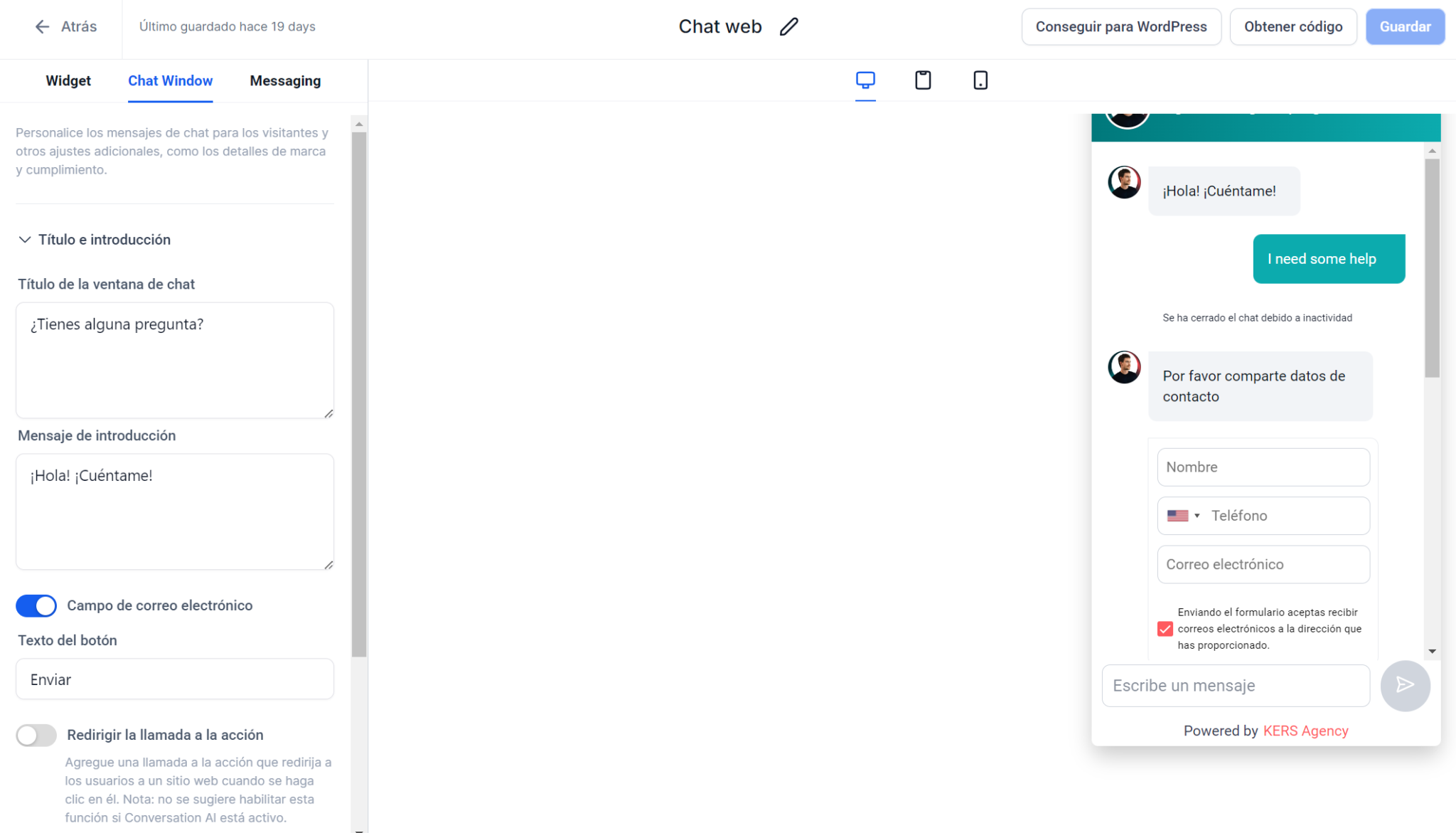This screenshot has height=833, width=1456.
Task: Toggle Campo de correo electrónico switch
Action: [x=36, y=605]
